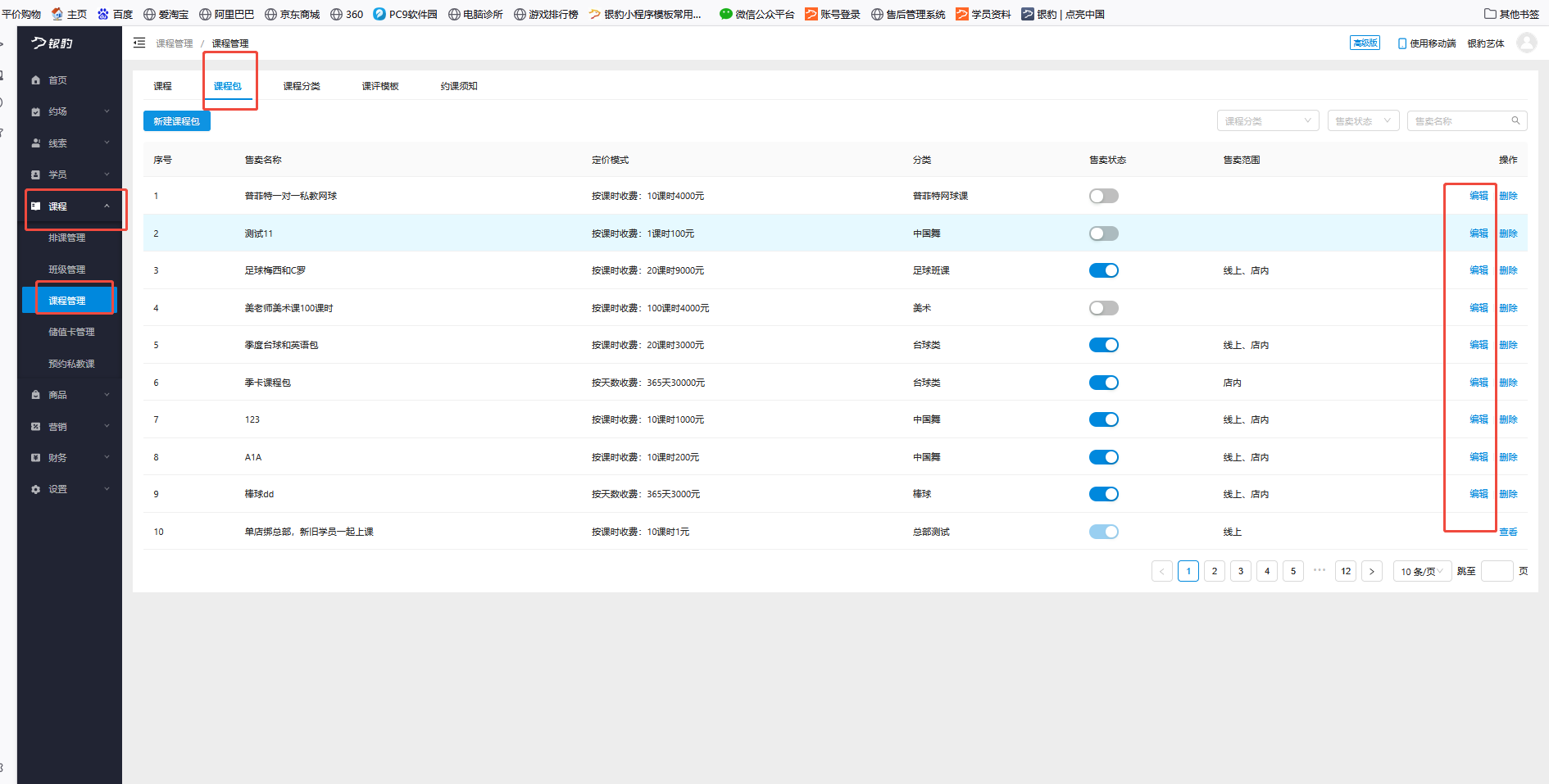The width and height of the screenshot is (1549, 784).
Task: Click the next page arrow in pagination
Action: (x=1371, y=571)
